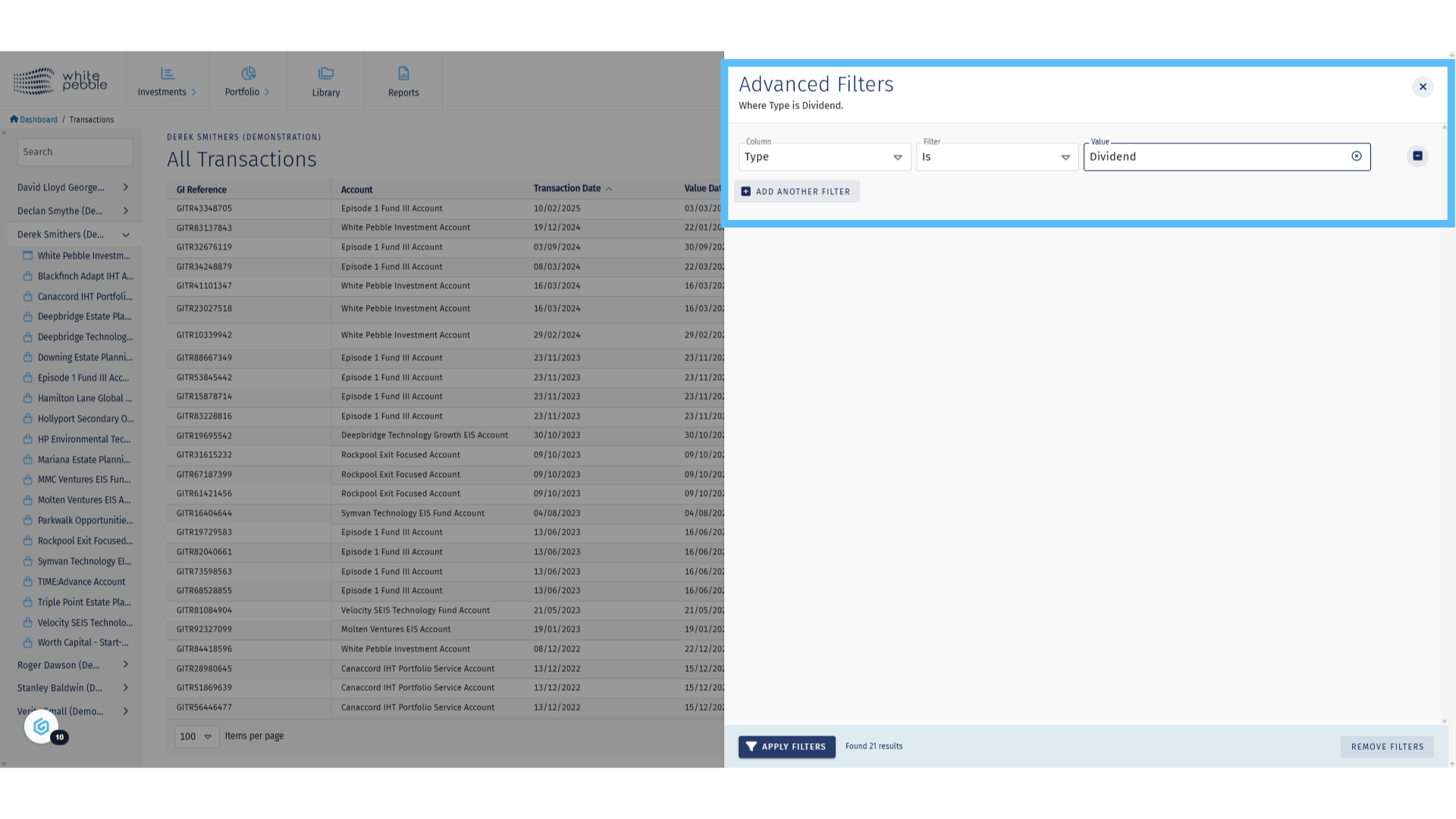Screen dimensions: 1456x819
Task: Open the Library section
Action: (326, 82)
